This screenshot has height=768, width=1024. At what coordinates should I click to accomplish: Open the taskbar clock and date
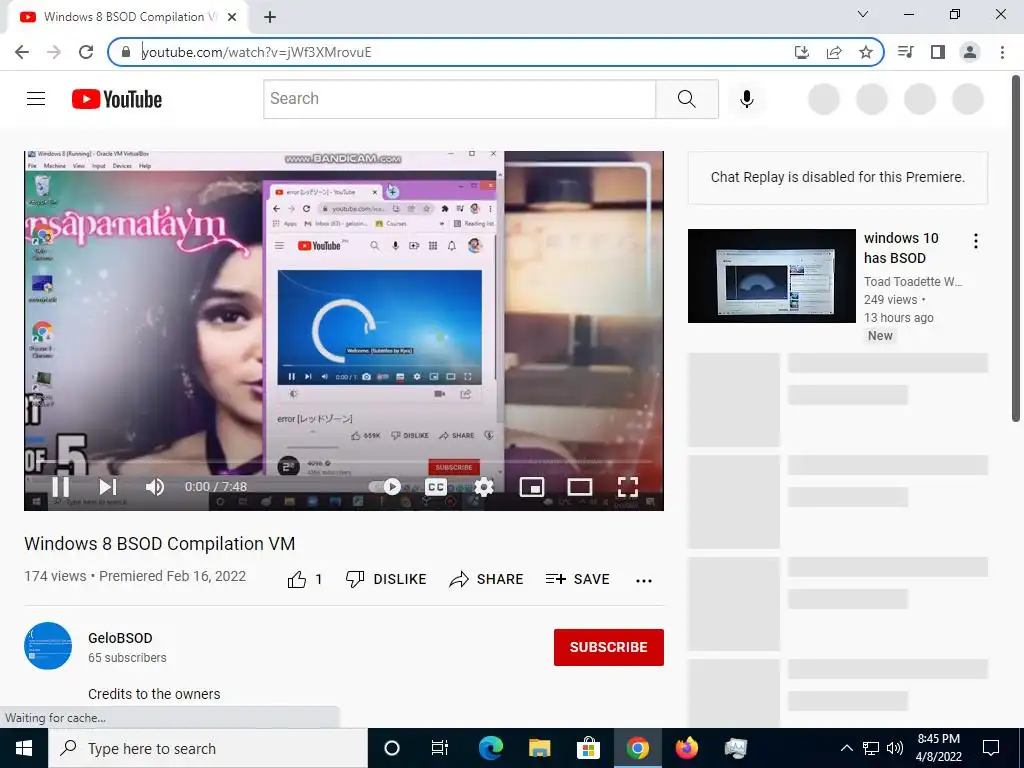[x=938, y=748]
